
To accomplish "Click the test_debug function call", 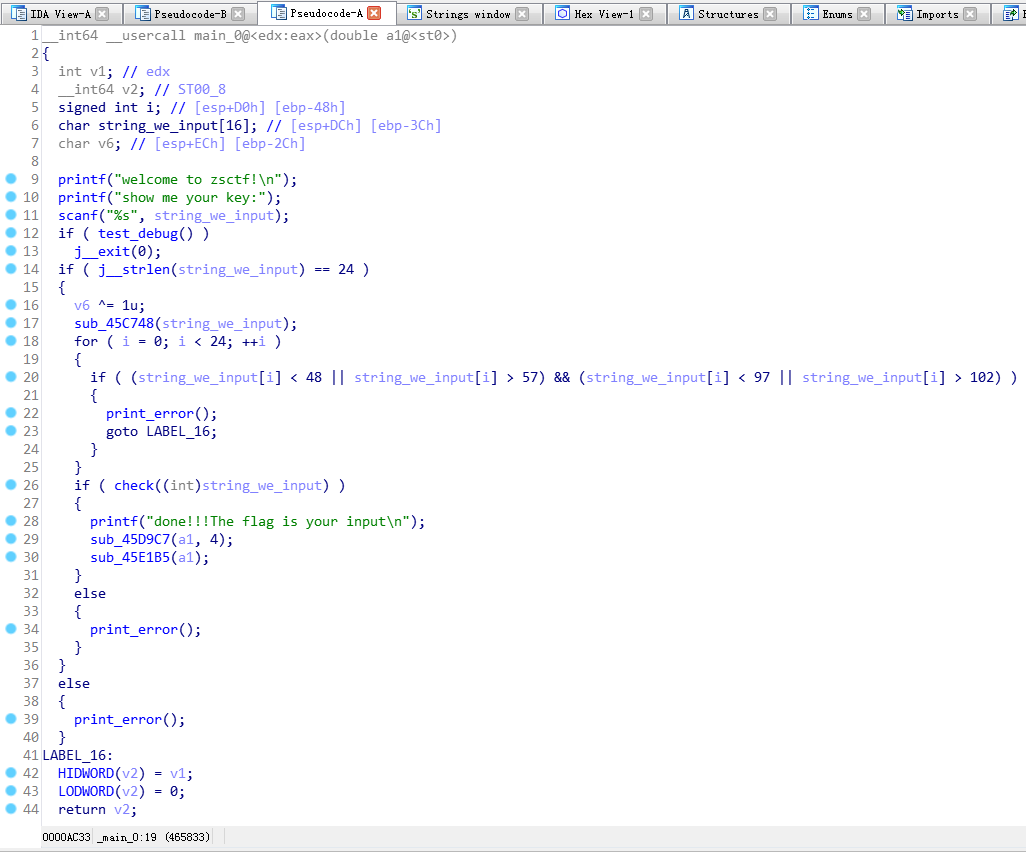I will coord(145,234).
